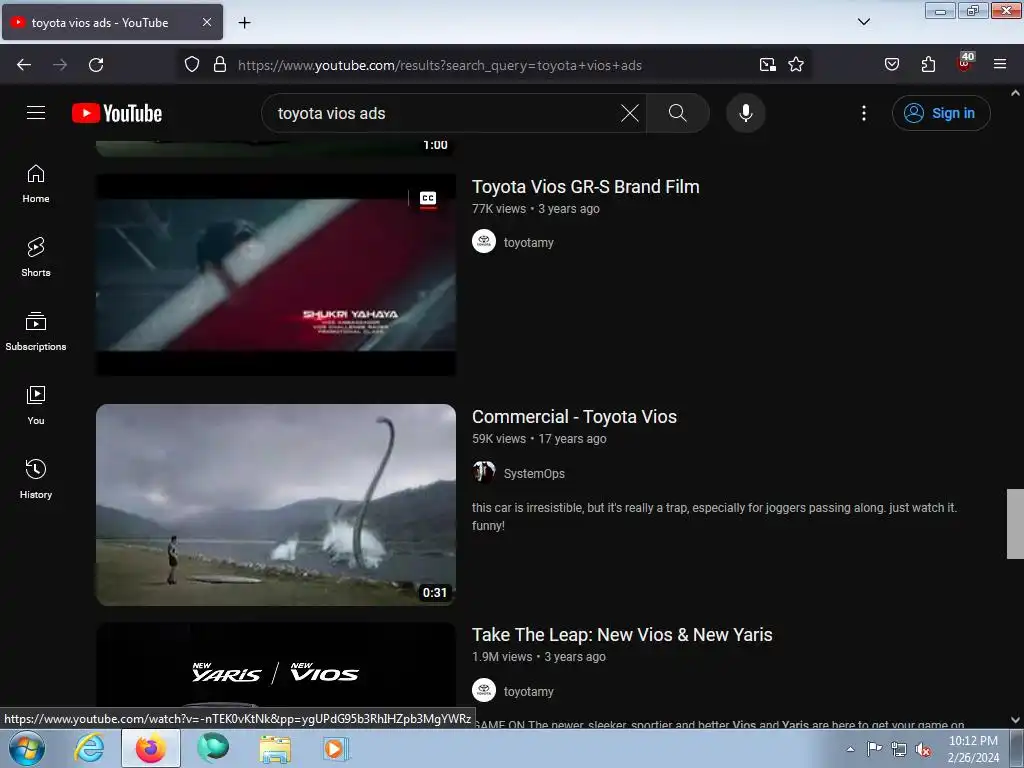Open Toyota Vios GR-S Brand Film title

[x=586, y=187]
